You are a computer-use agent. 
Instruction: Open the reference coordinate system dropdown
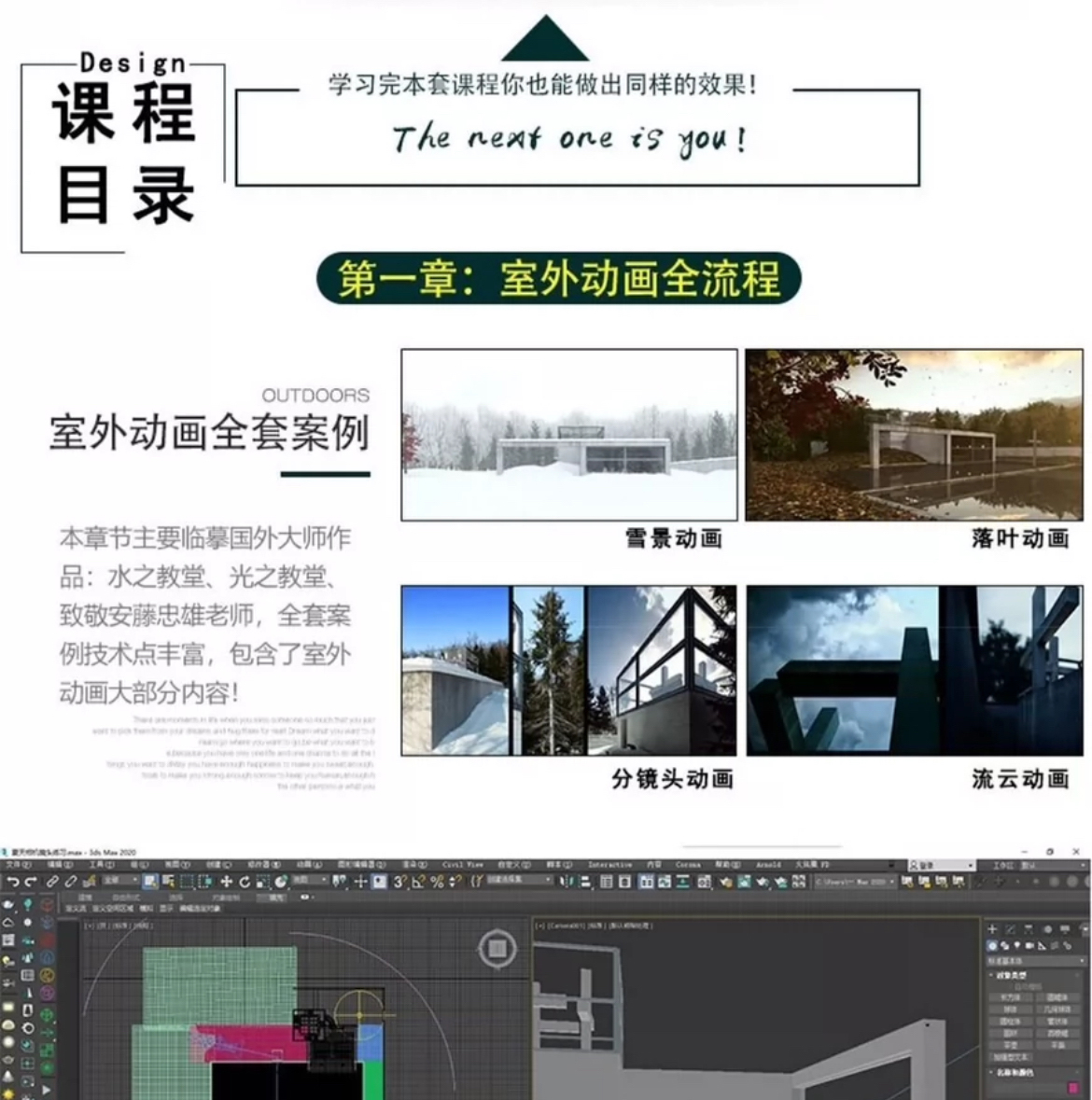309,881
